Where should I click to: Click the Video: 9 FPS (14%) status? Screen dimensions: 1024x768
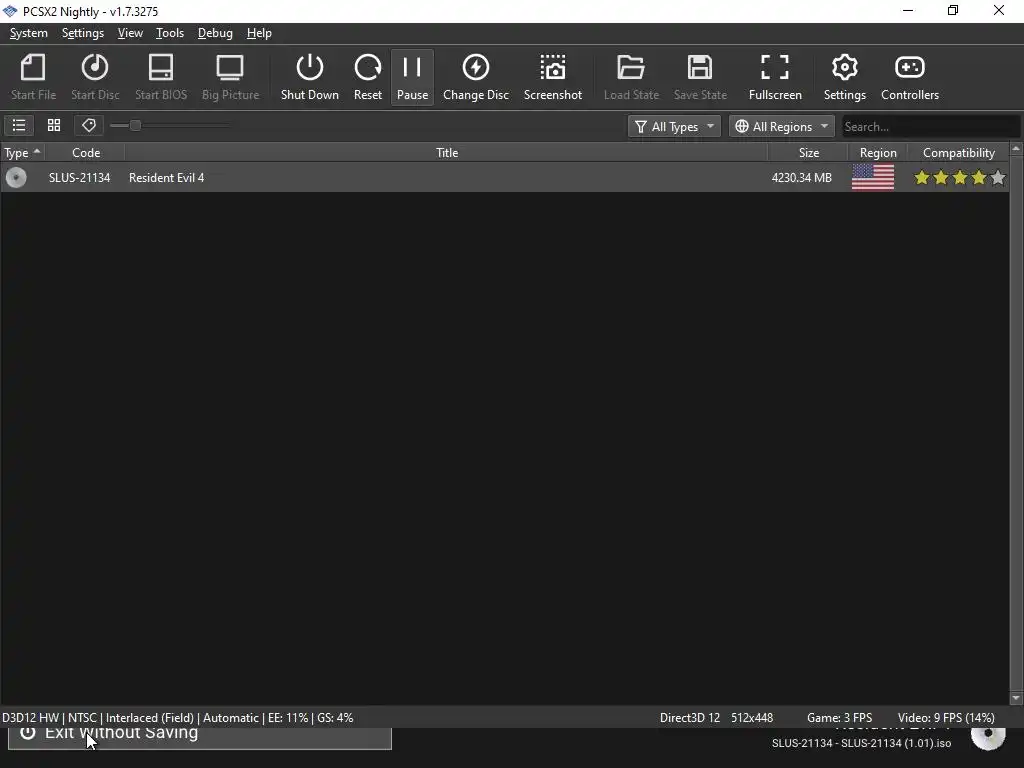[x=946, y=718]
